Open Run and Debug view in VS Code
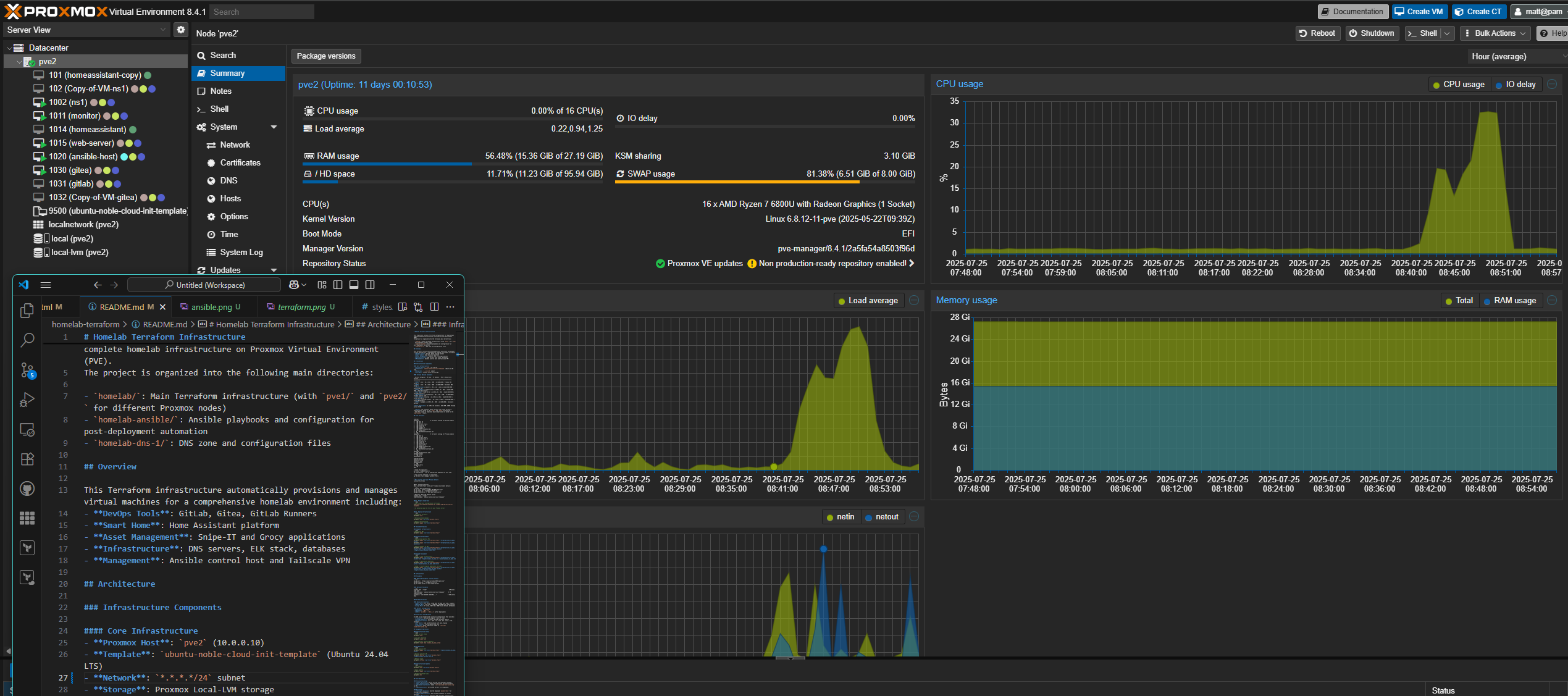The image size is (1568, 696). click(27, 400)
